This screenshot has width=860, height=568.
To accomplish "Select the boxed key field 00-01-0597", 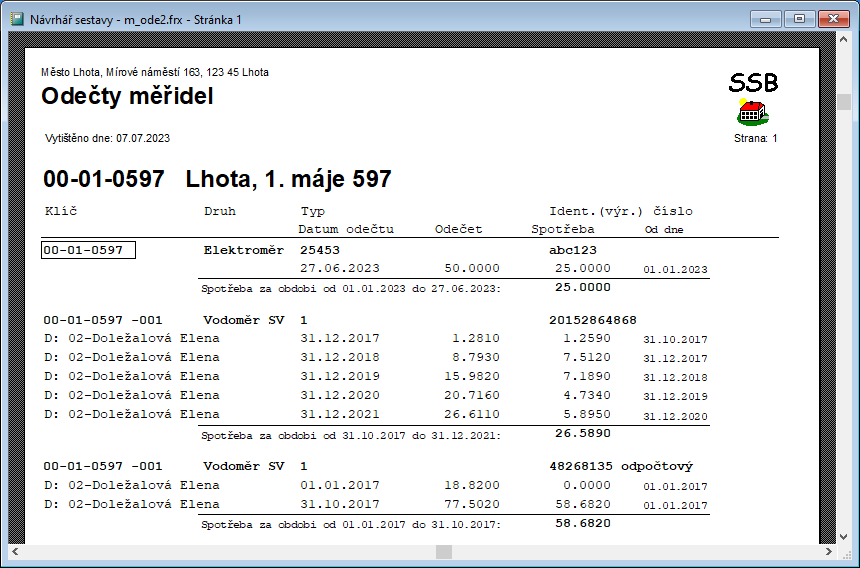I will click(88, 250).
